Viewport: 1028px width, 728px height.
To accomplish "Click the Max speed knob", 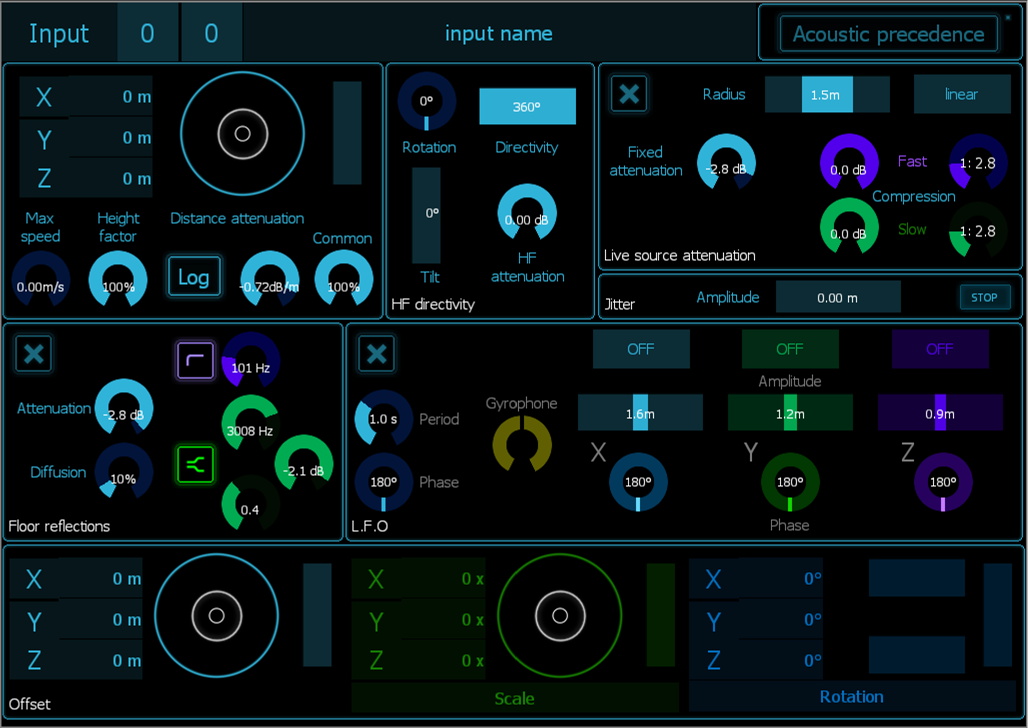I will click(x=41, y=279).
